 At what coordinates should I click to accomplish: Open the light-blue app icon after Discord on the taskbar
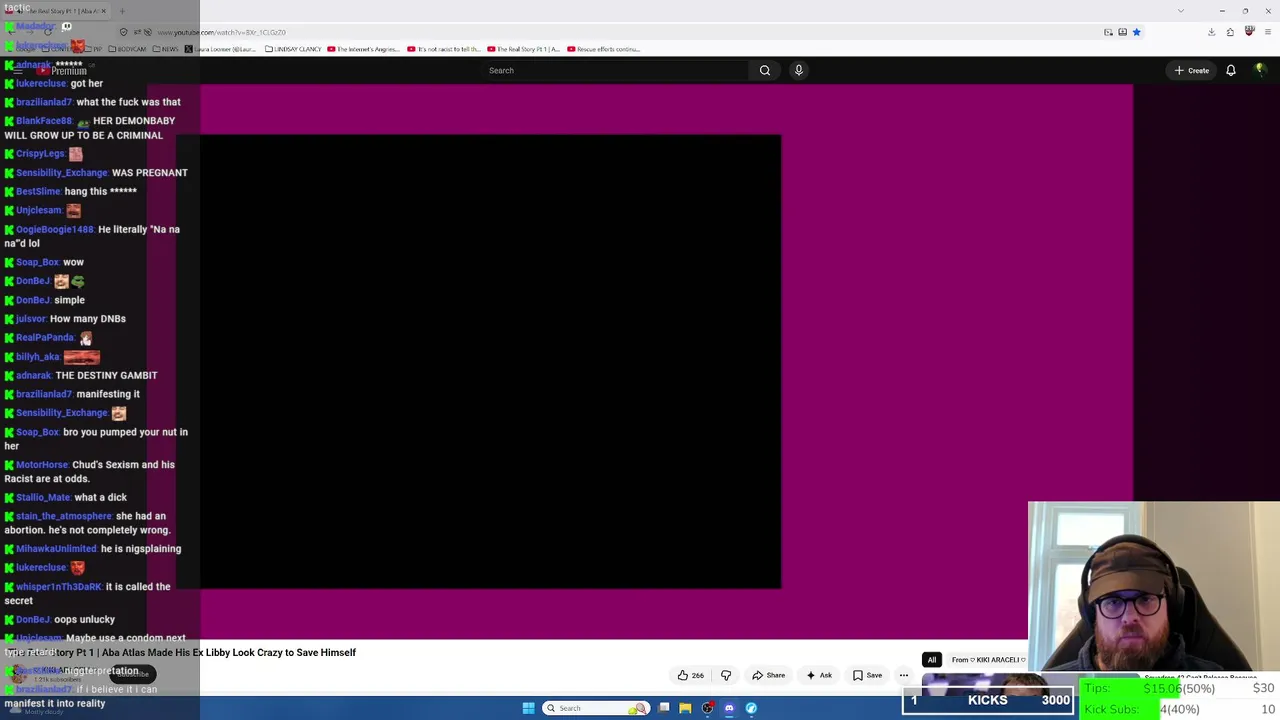click(x=751, y=708)
